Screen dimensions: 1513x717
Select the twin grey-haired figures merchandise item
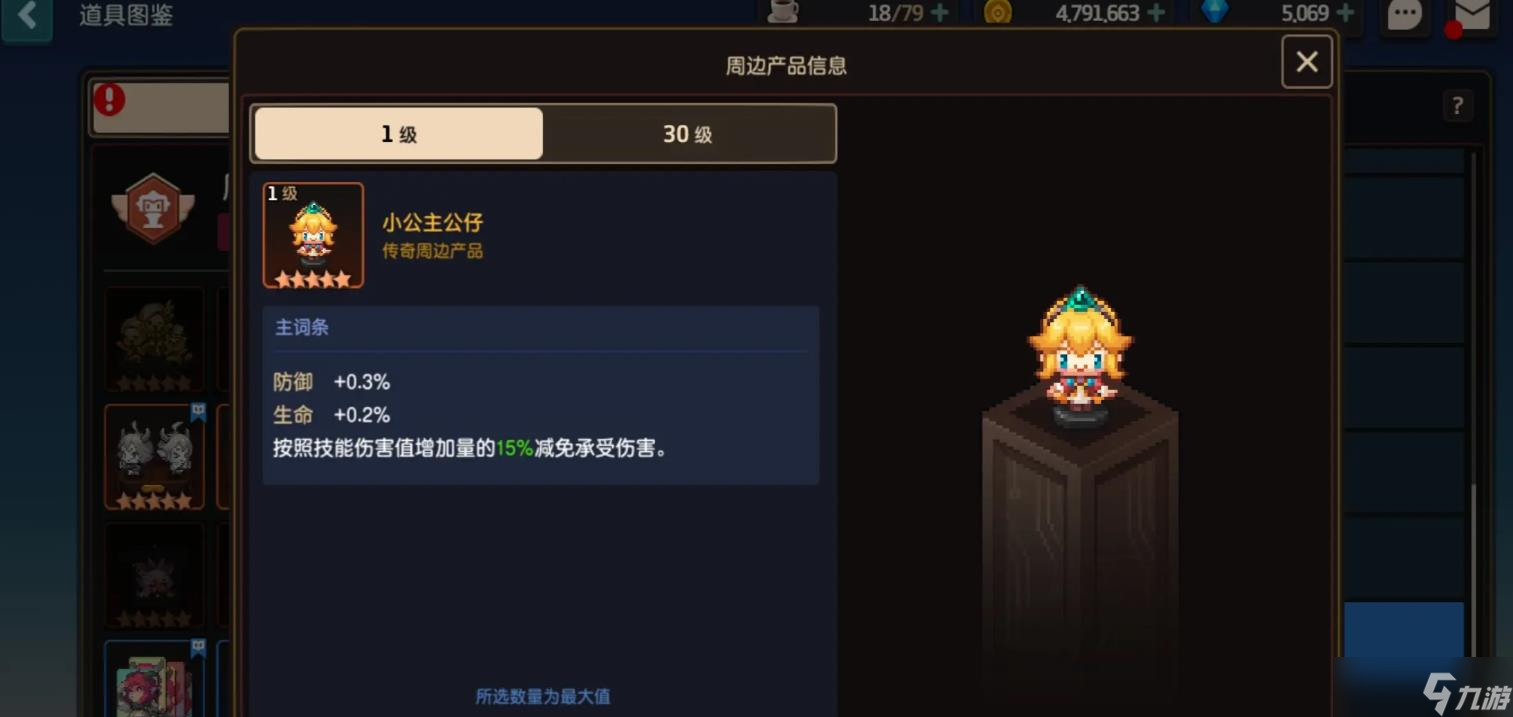(155, 457)
